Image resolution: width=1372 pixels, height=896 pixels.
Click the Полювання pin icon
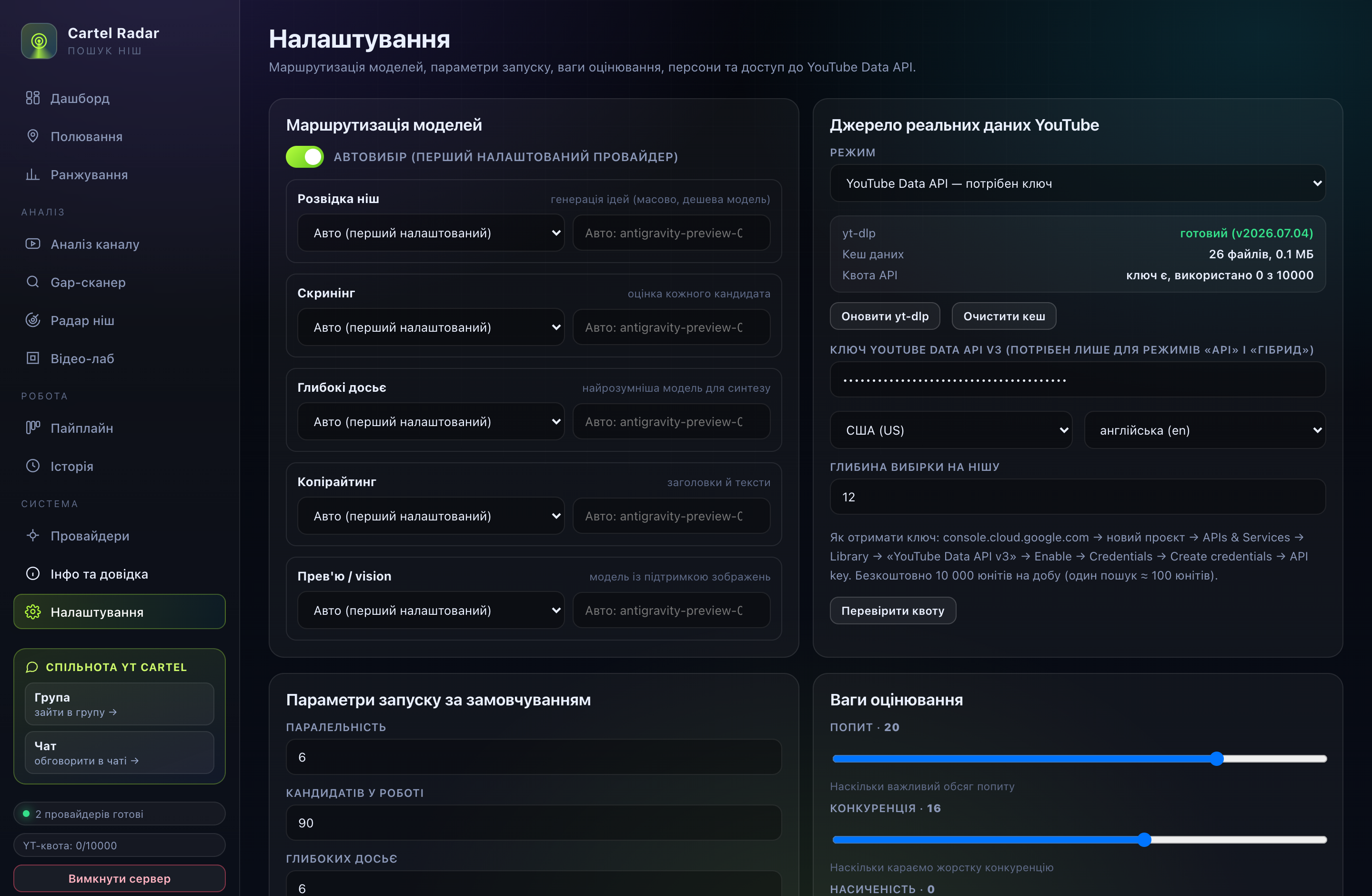click(x=33, y=136)
